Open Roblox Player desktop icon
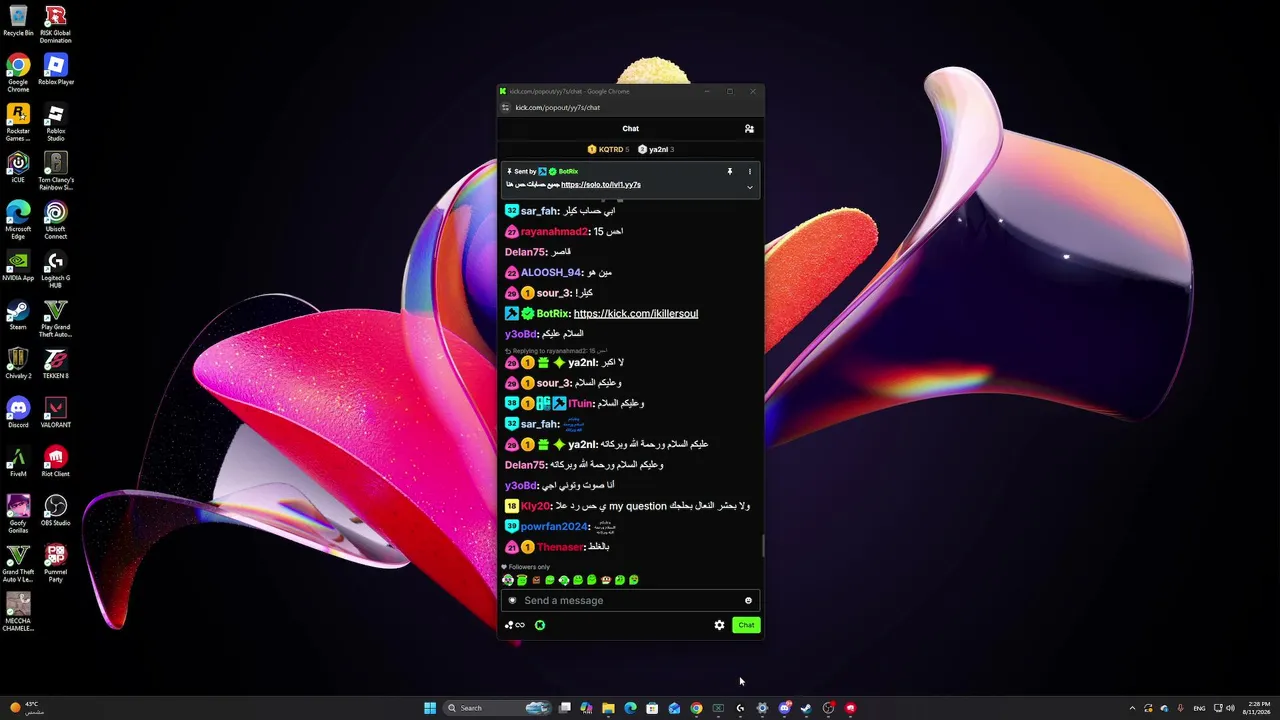Viewport: 1280px width, 720px height. (56, 70)
